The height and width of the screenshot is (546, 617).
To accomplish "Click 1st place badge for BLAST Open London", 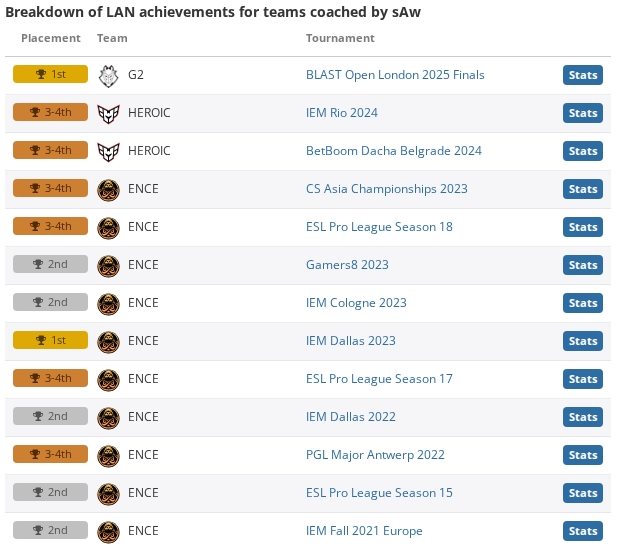I will pyautogui.click(x=50, y=74).
